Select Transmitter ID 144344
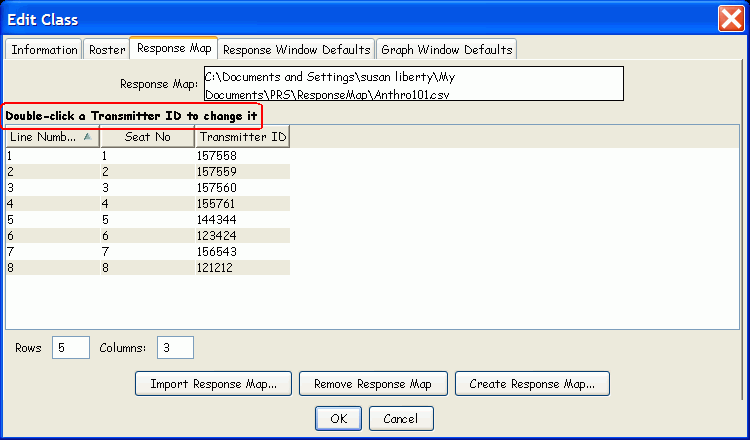The height and width of the screenshot is (440, 750). 243,220
